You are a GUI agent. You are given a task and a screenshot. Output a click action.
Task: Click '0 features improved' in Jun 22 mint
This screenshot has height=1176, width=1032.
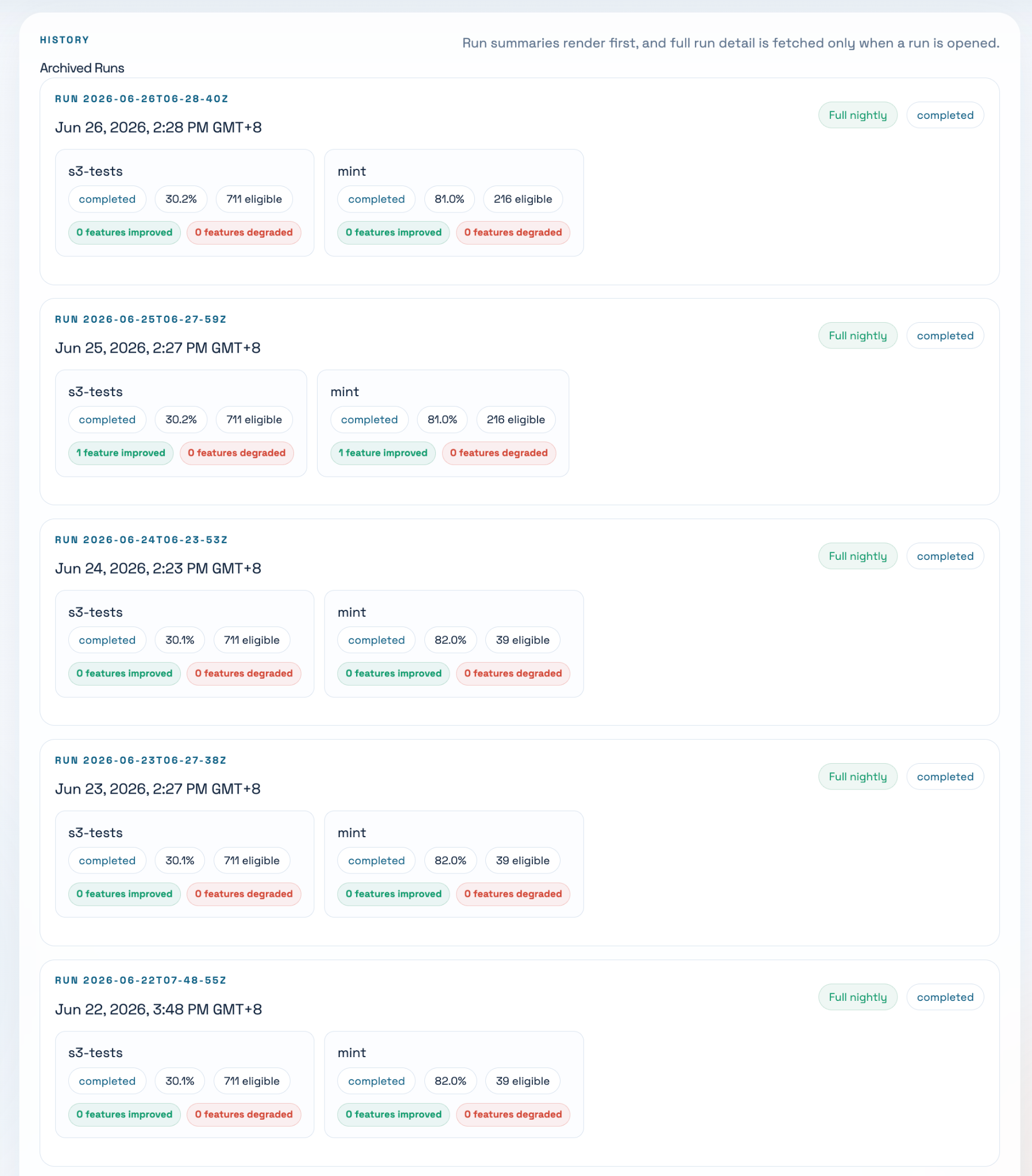pos(394,1115)
